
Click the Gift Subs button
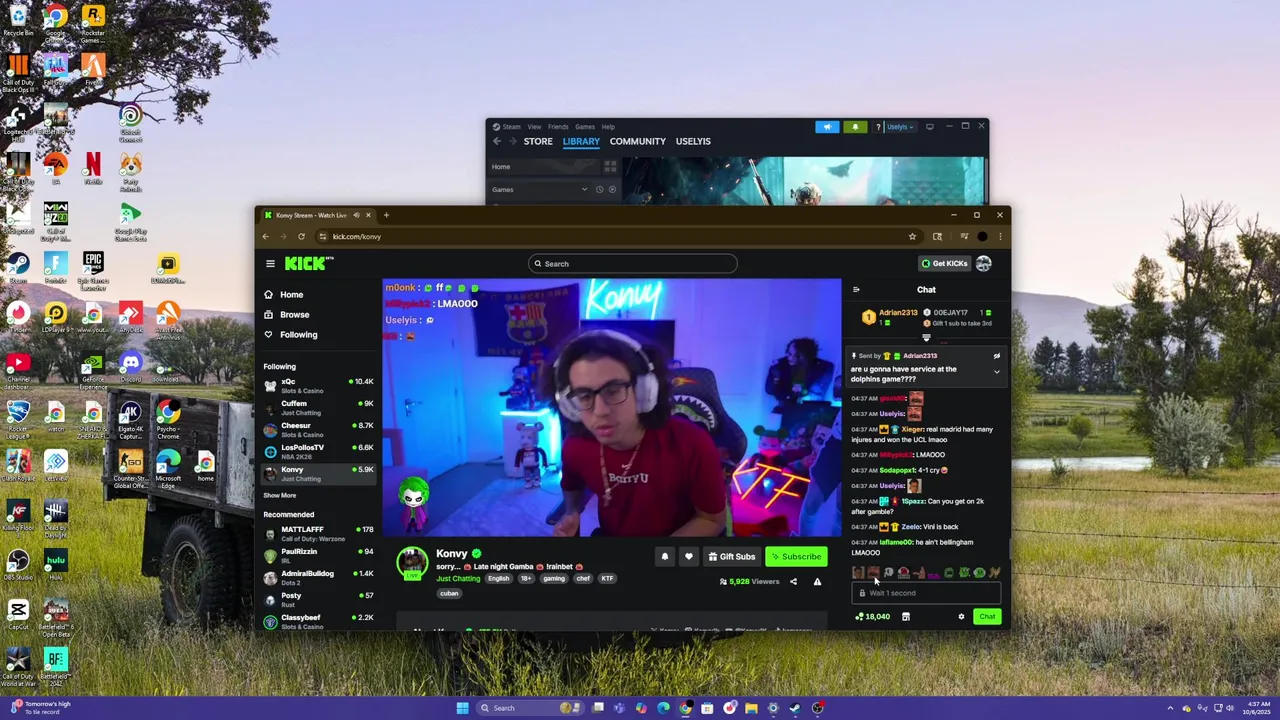click(x=731, y=557)
